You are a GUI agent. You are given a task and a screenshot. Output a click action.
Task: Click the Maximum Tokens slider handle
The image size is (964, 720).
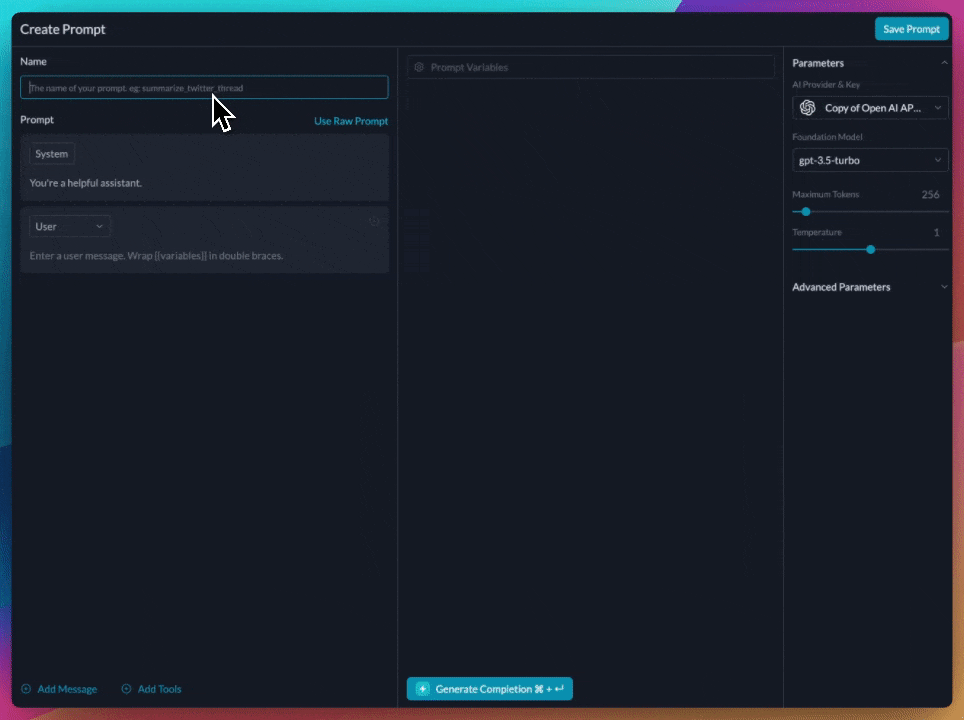805,212
